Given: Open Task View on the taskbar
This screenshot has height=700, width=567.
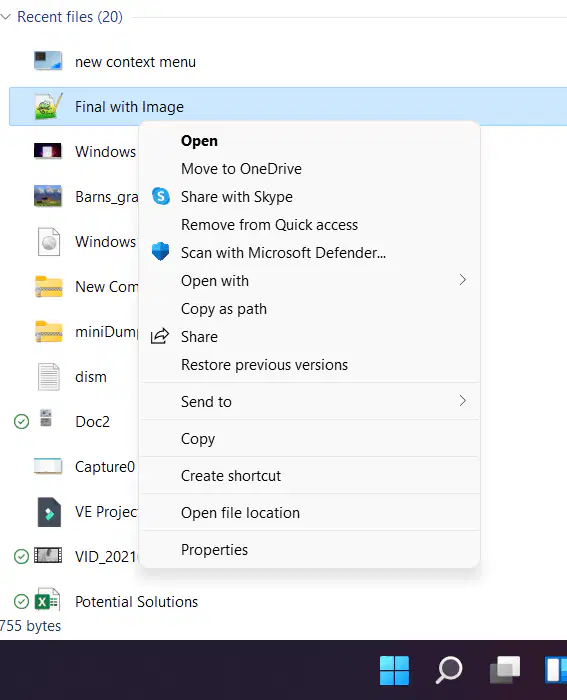Looking at the screenshot, I should pyautogui.click(x=505, y=670).
